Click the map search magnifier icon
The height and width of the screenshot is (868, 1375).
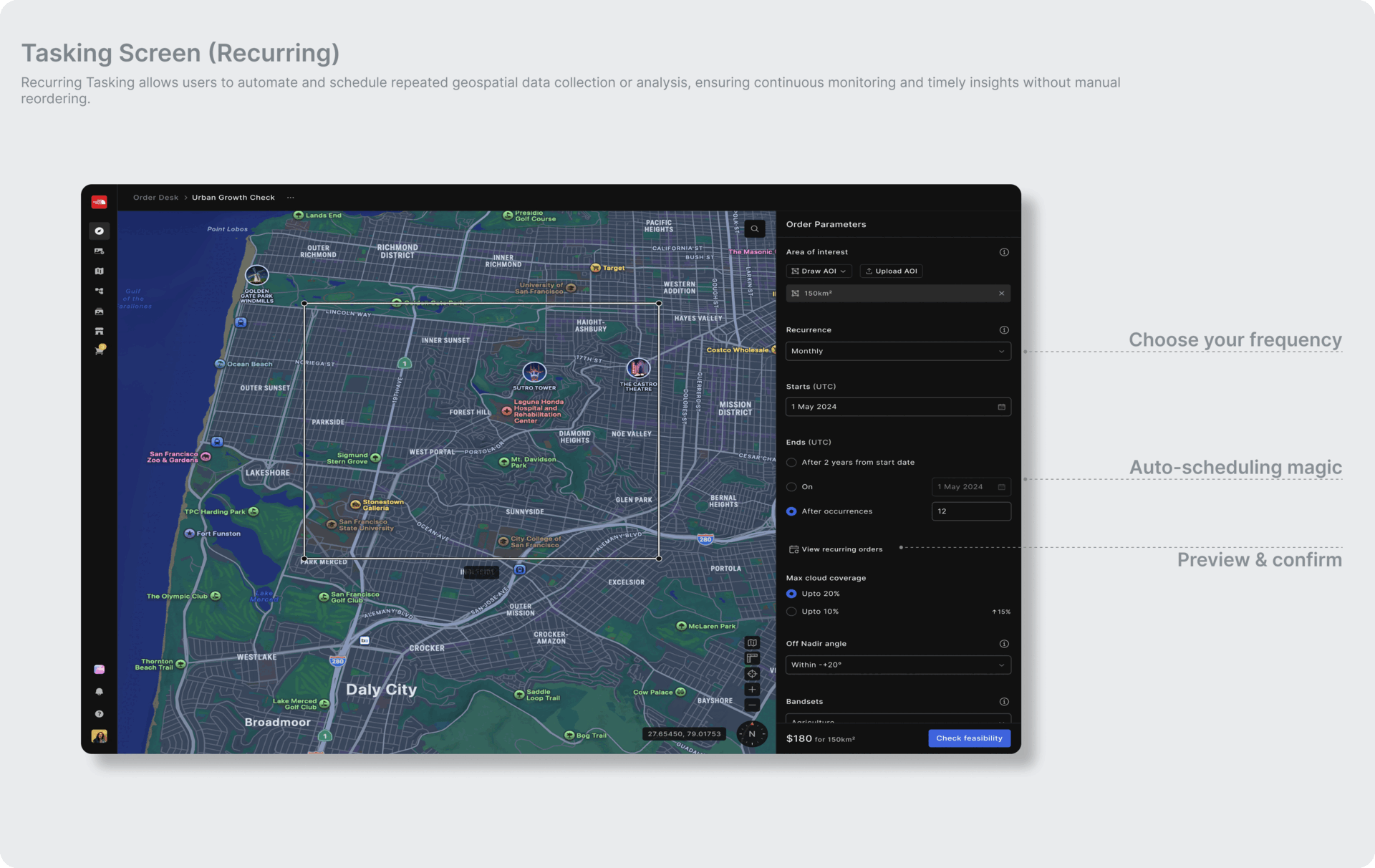point(754,229)
